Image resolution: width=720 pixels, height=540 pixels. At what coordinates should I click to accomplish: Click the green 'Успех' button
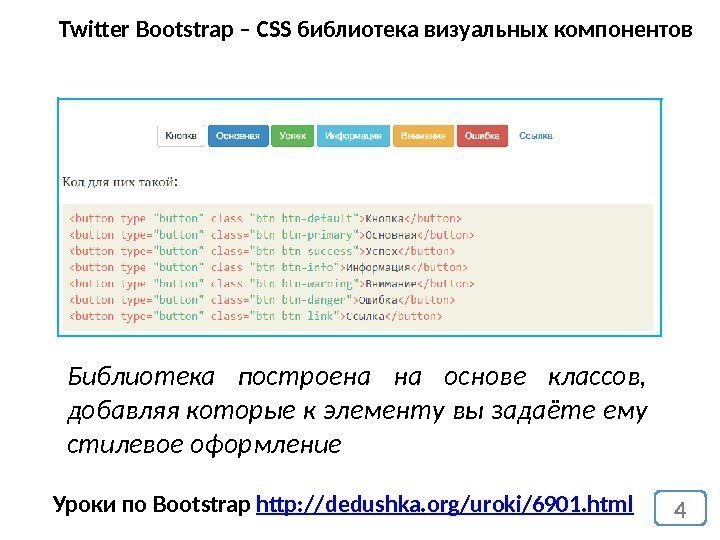[292, 136]
